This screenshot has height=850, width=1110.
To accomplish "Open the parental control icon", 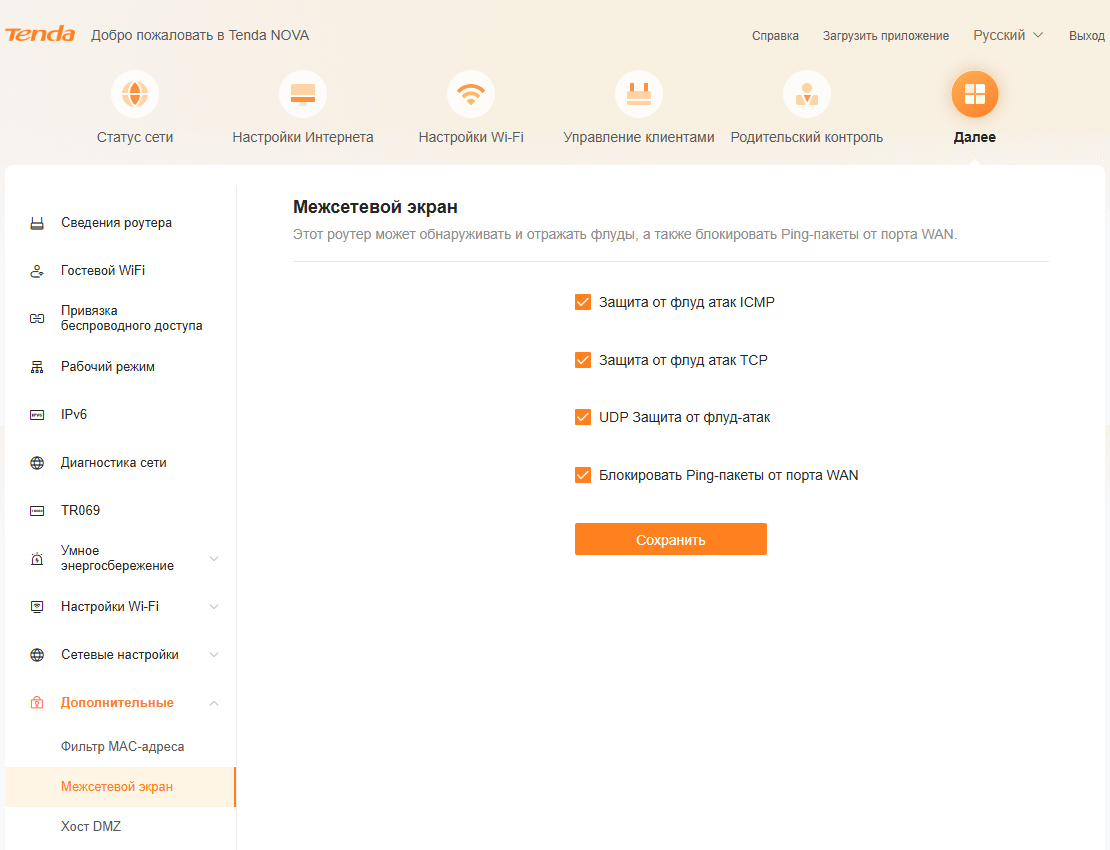I will 807,94.
